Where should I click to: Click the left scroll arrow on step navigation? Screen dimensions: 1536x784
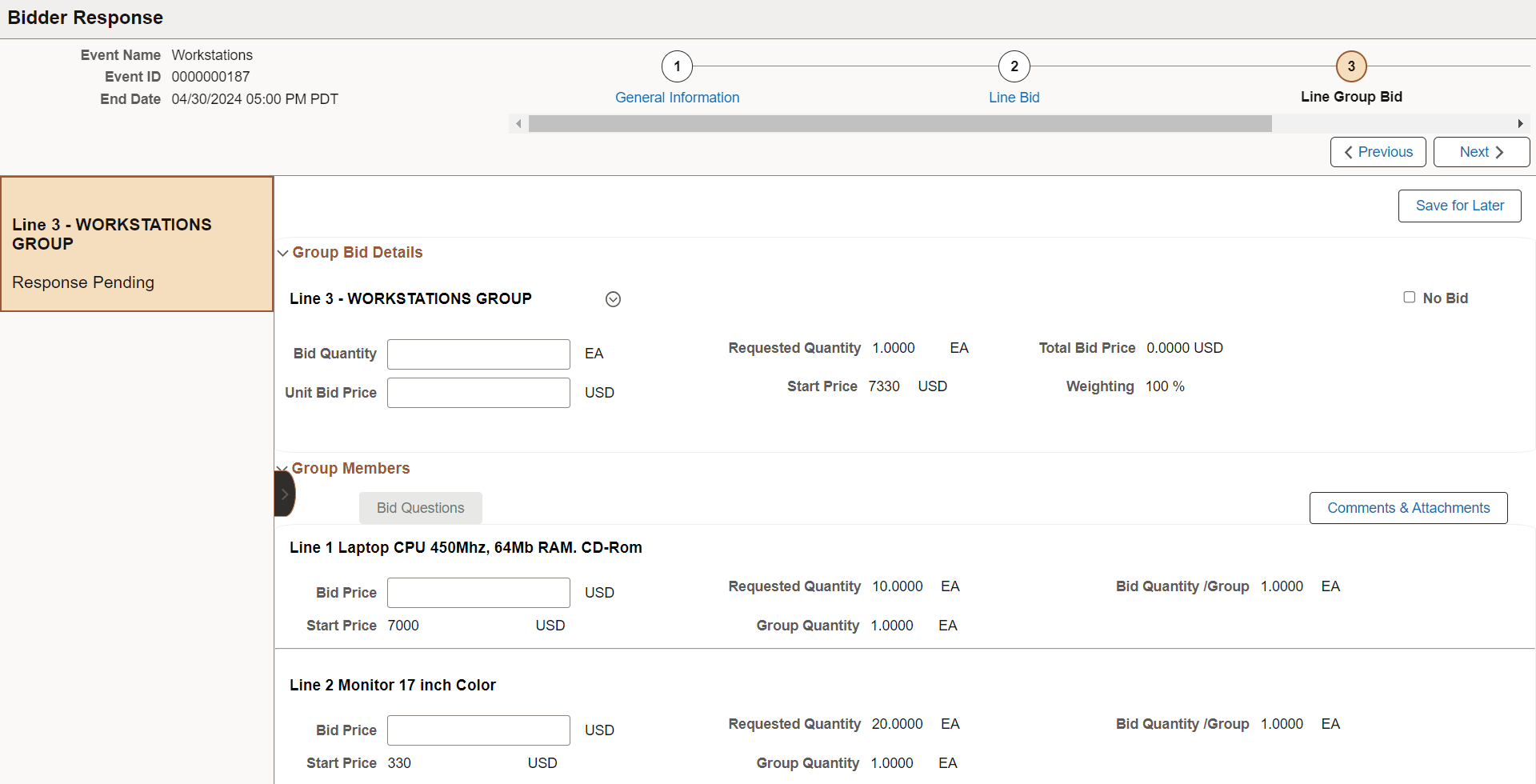tap(518, 123)
